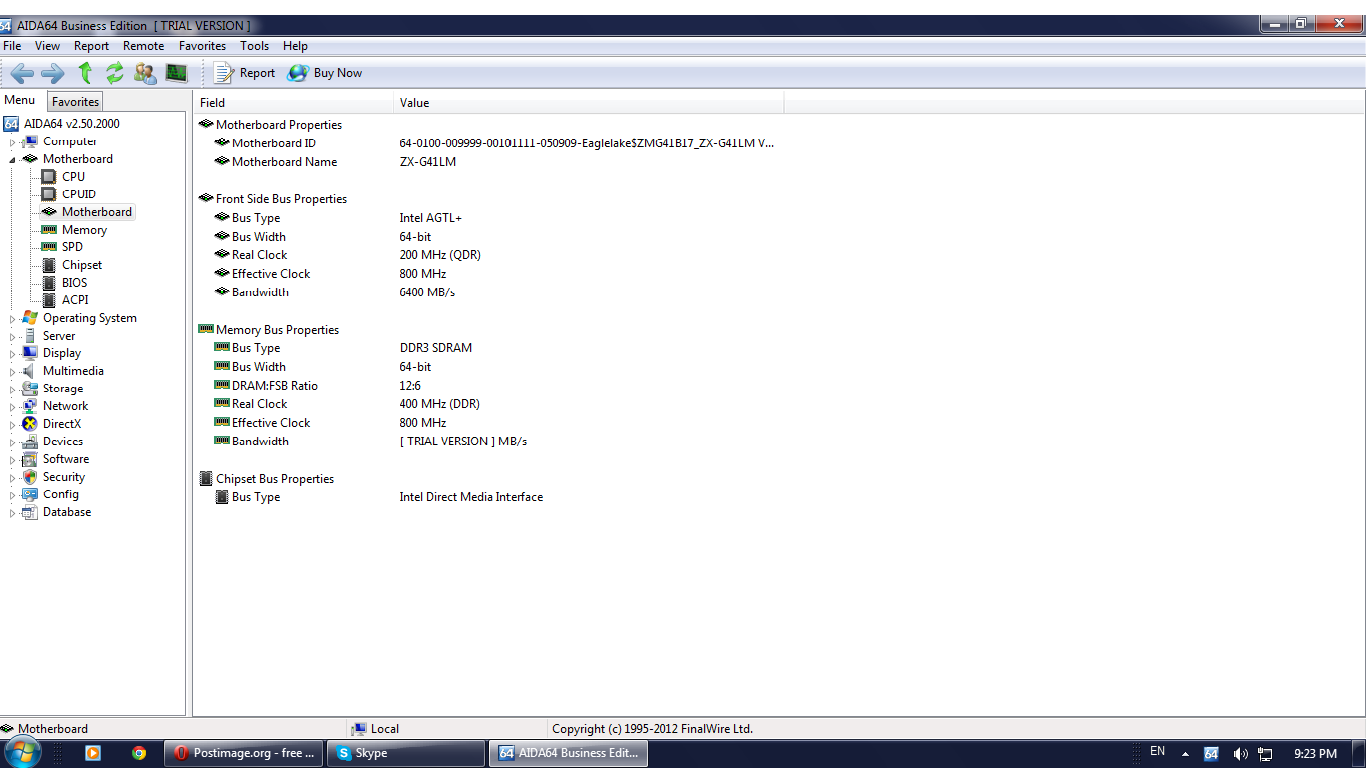Screen dimensions: 1366x768
Task: Select the ACPI icon in tree
Action: coord(49,299)
